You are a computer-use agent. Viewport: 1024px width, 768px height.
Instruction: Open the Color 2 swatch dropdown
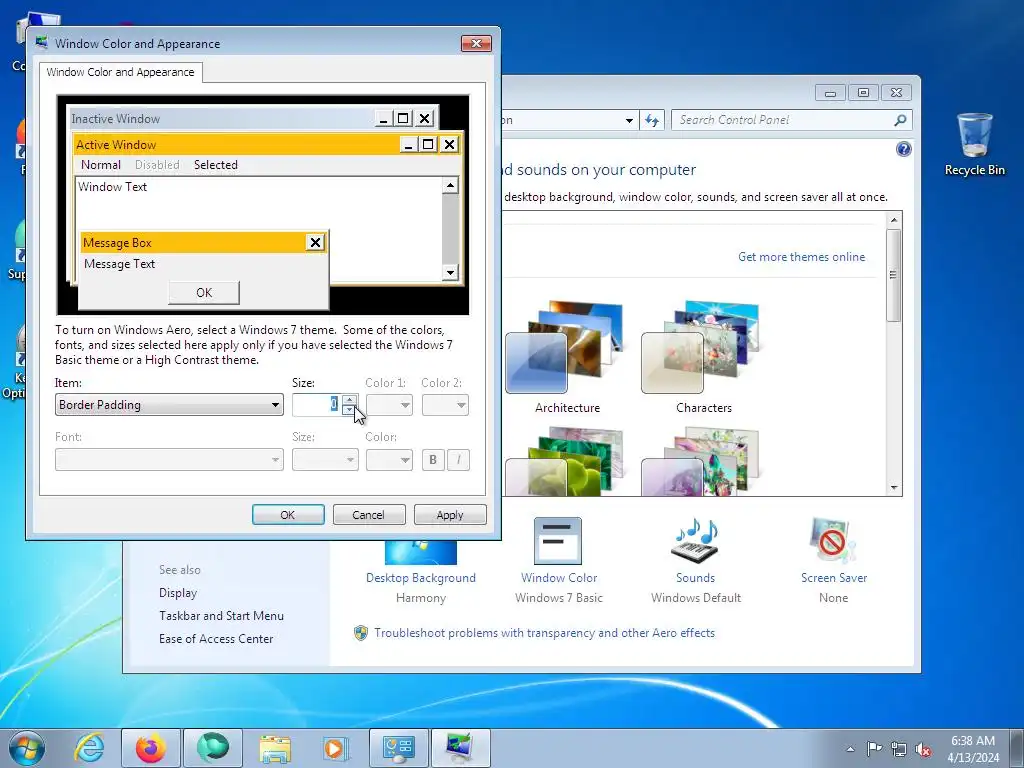445,405
